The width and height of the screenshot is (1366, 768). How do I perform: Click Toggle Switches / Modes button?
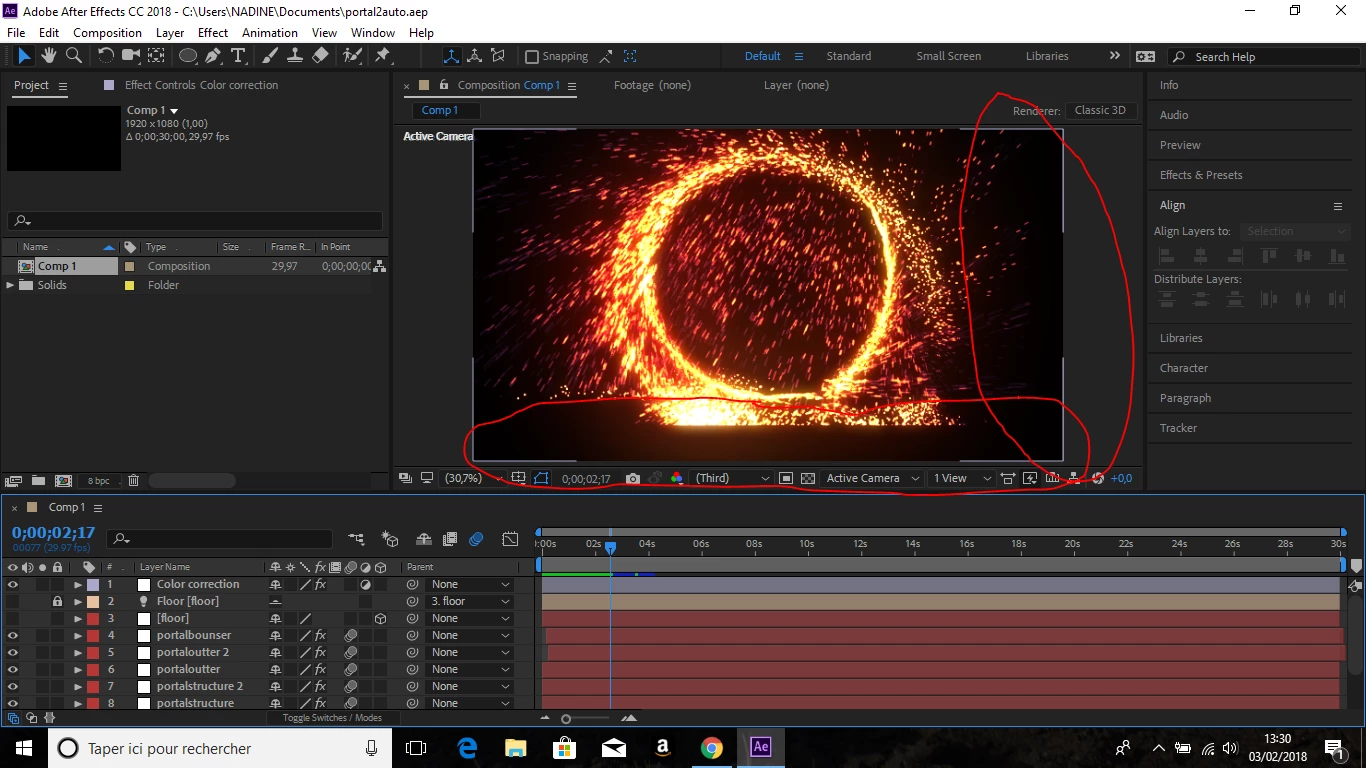click(x=332, y=718)
